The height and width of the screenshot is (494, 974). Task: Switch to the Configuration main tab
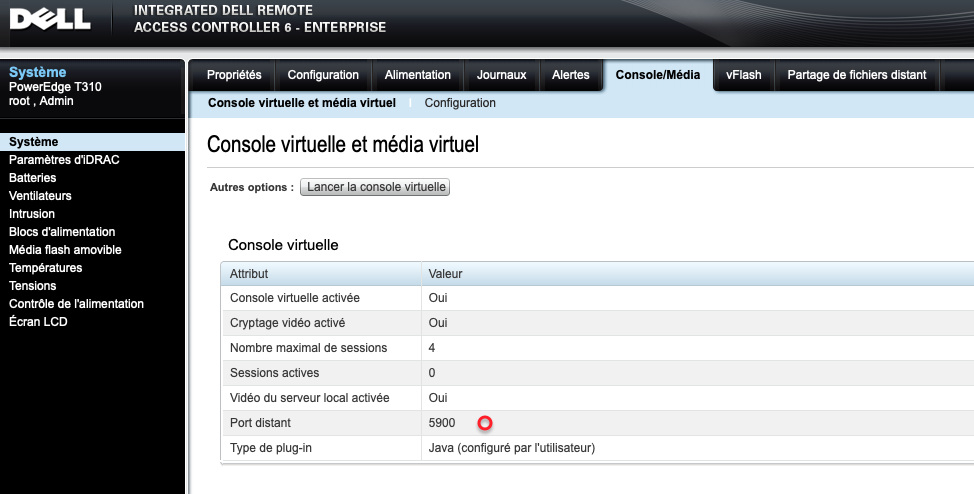click(323, 75)
